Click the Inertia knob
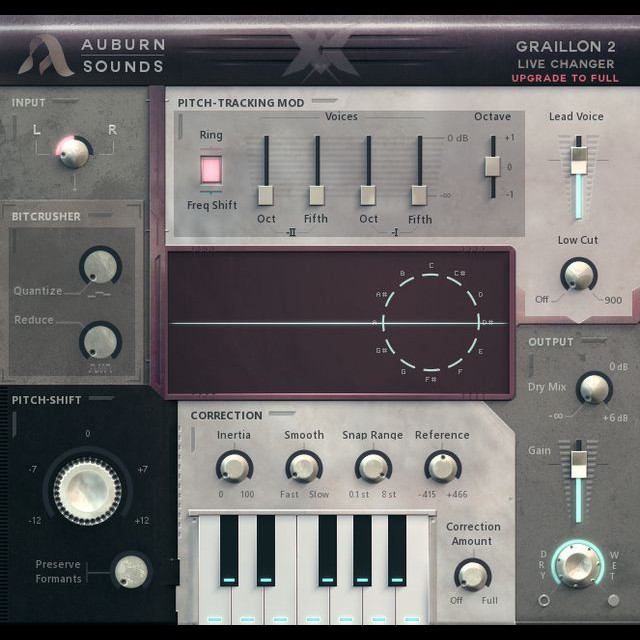The image size is (640, 640). point(234,467)
